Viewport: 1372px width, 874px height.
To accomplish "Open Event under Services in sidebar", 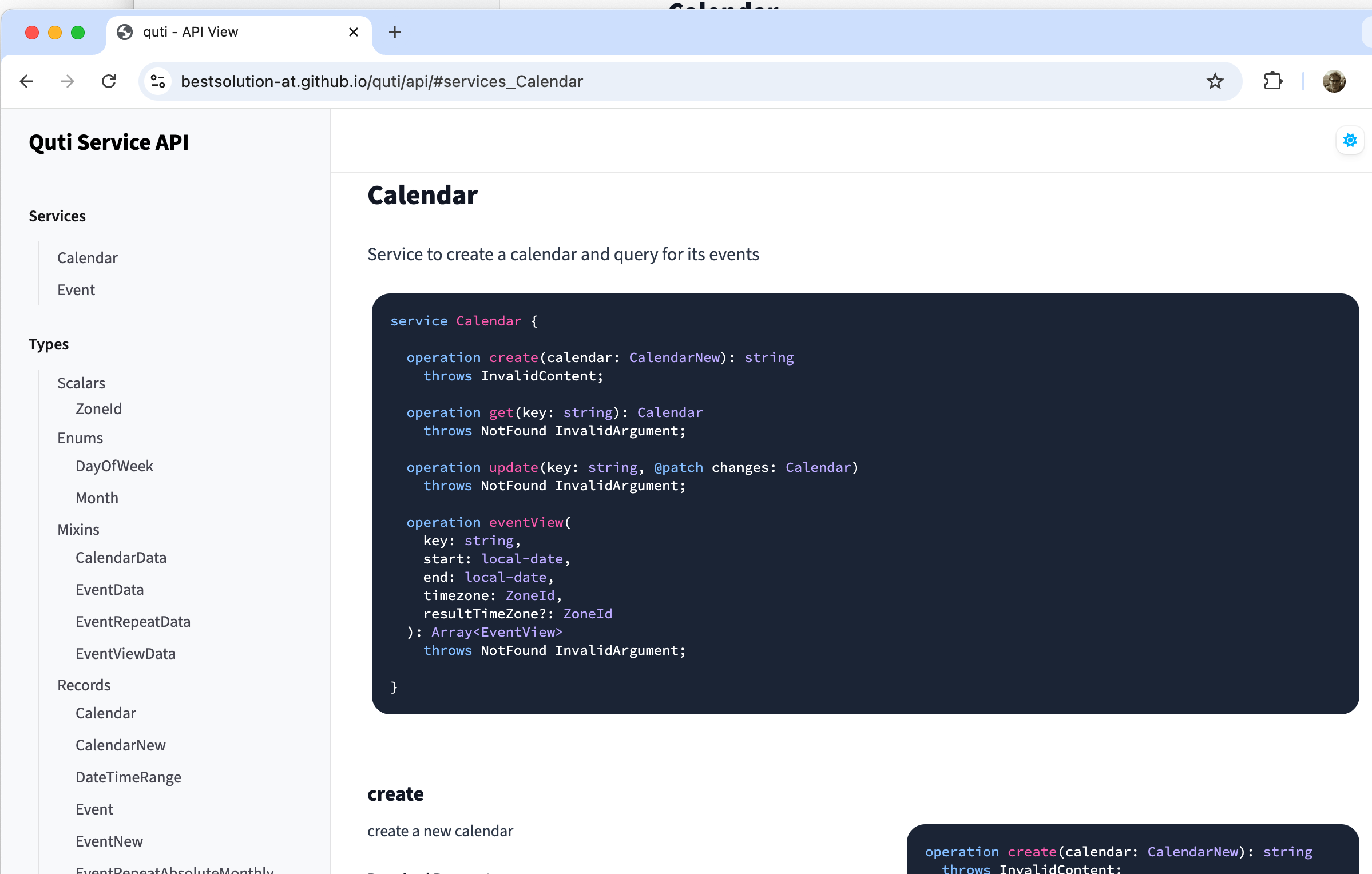I will (x=76, y=290).
